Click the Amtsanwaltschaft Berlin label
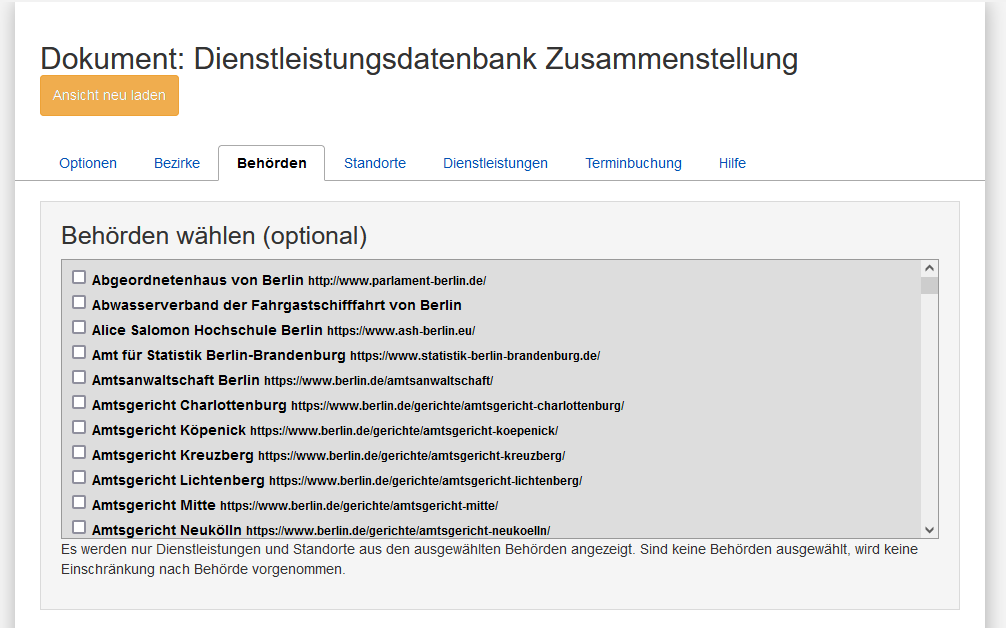The height and width of the screenshot is (628, 1006). (175, 380)
